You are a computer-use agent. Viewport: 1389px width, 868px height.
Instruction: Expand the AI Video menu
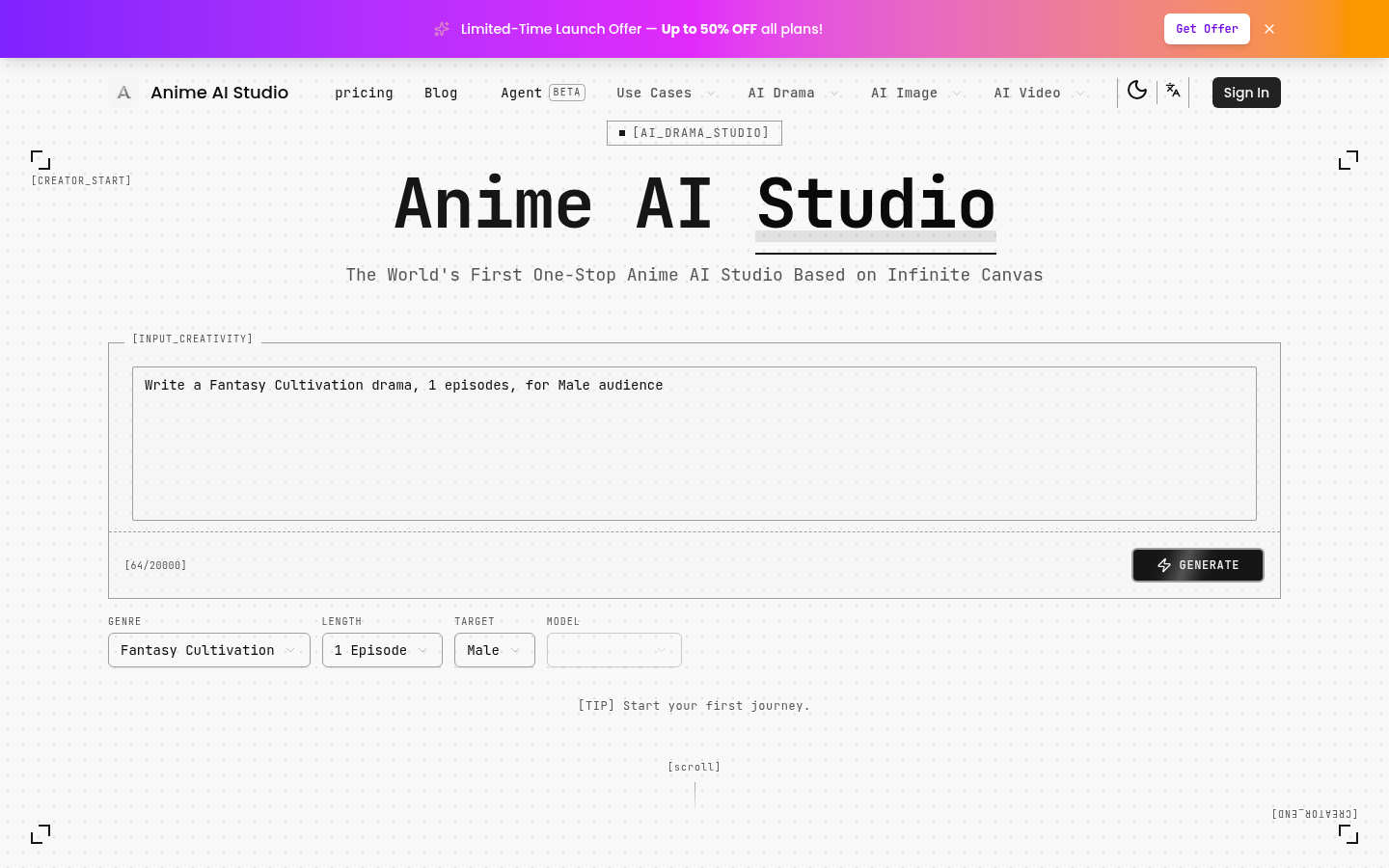click(x=1039, y=93)
